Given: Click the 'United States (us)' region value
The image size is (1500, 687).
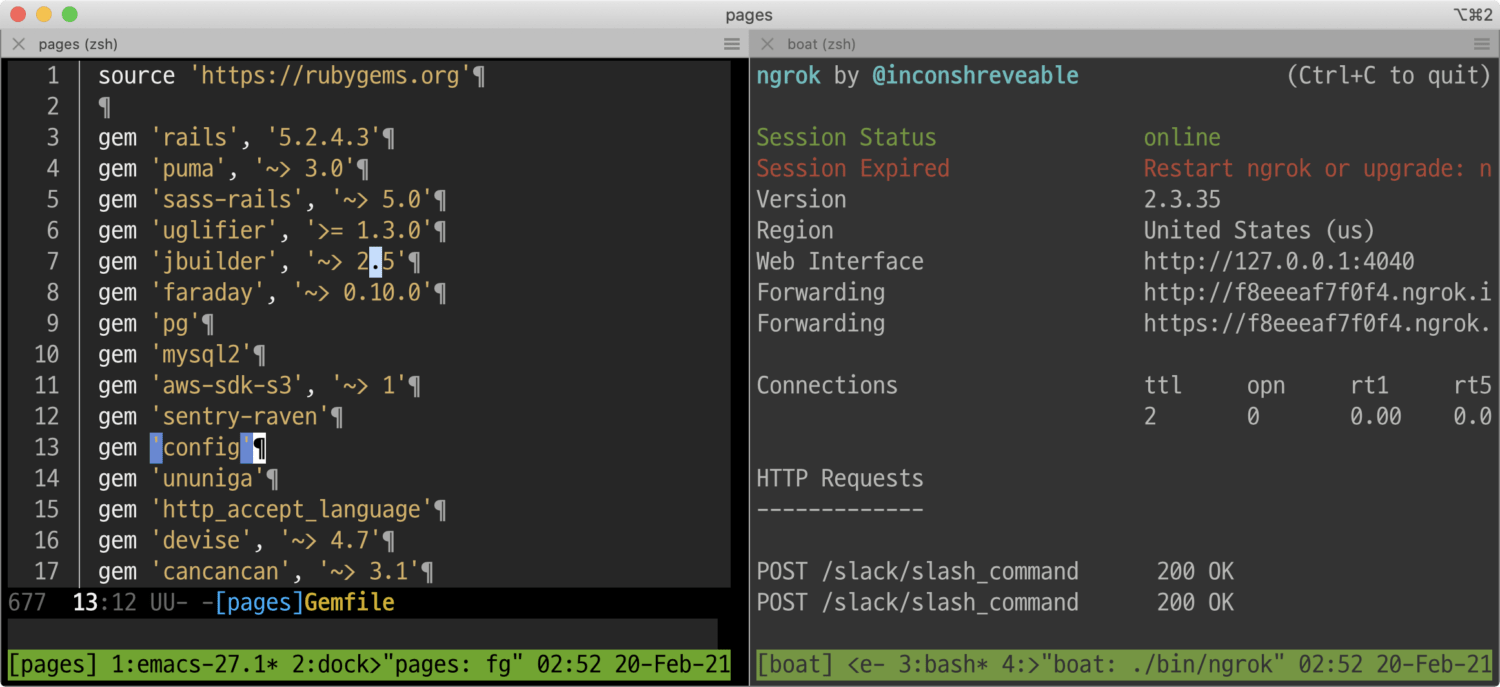Looking at the screenshot, I should [x=1260, y=231].
